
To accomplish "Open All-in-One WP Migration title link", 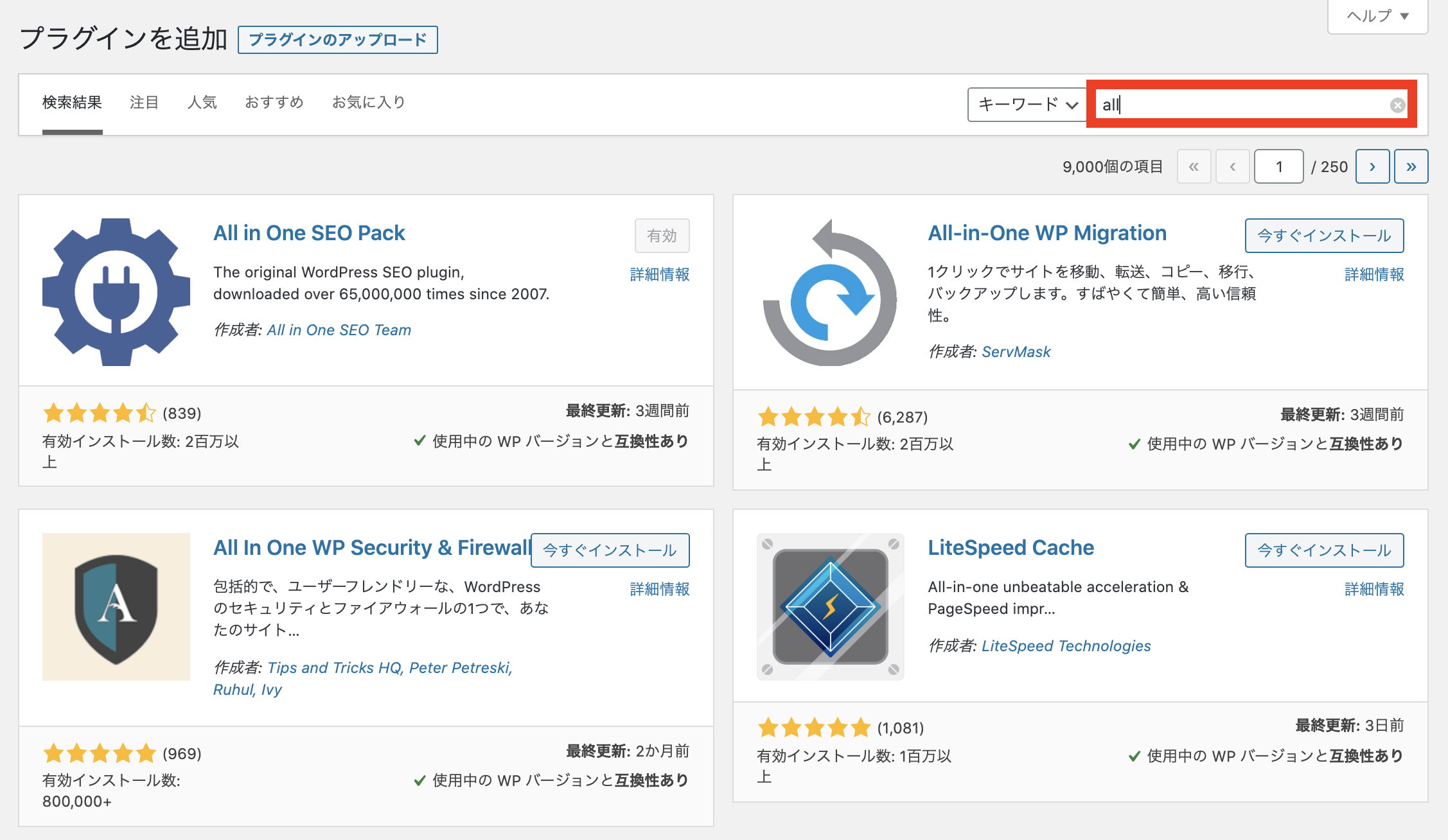I will click(1047, 233).
